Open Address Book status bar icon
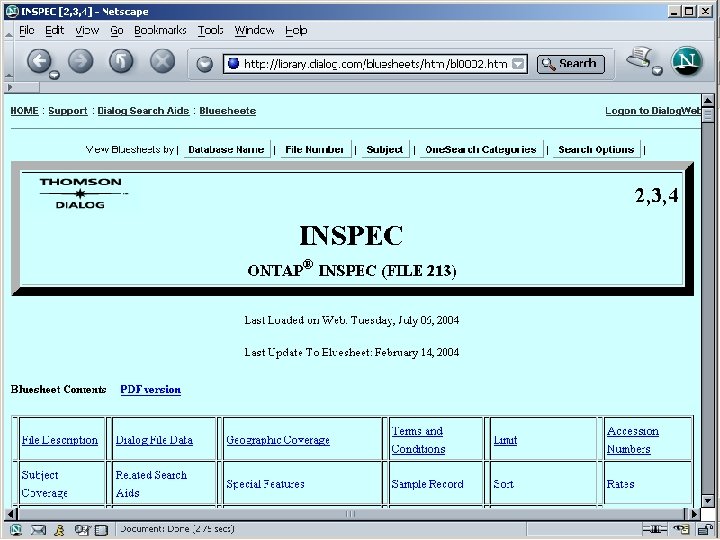Image resolution: width=720 pixels, height=540 pixels. pyautogui.click(x=101, y=530)
